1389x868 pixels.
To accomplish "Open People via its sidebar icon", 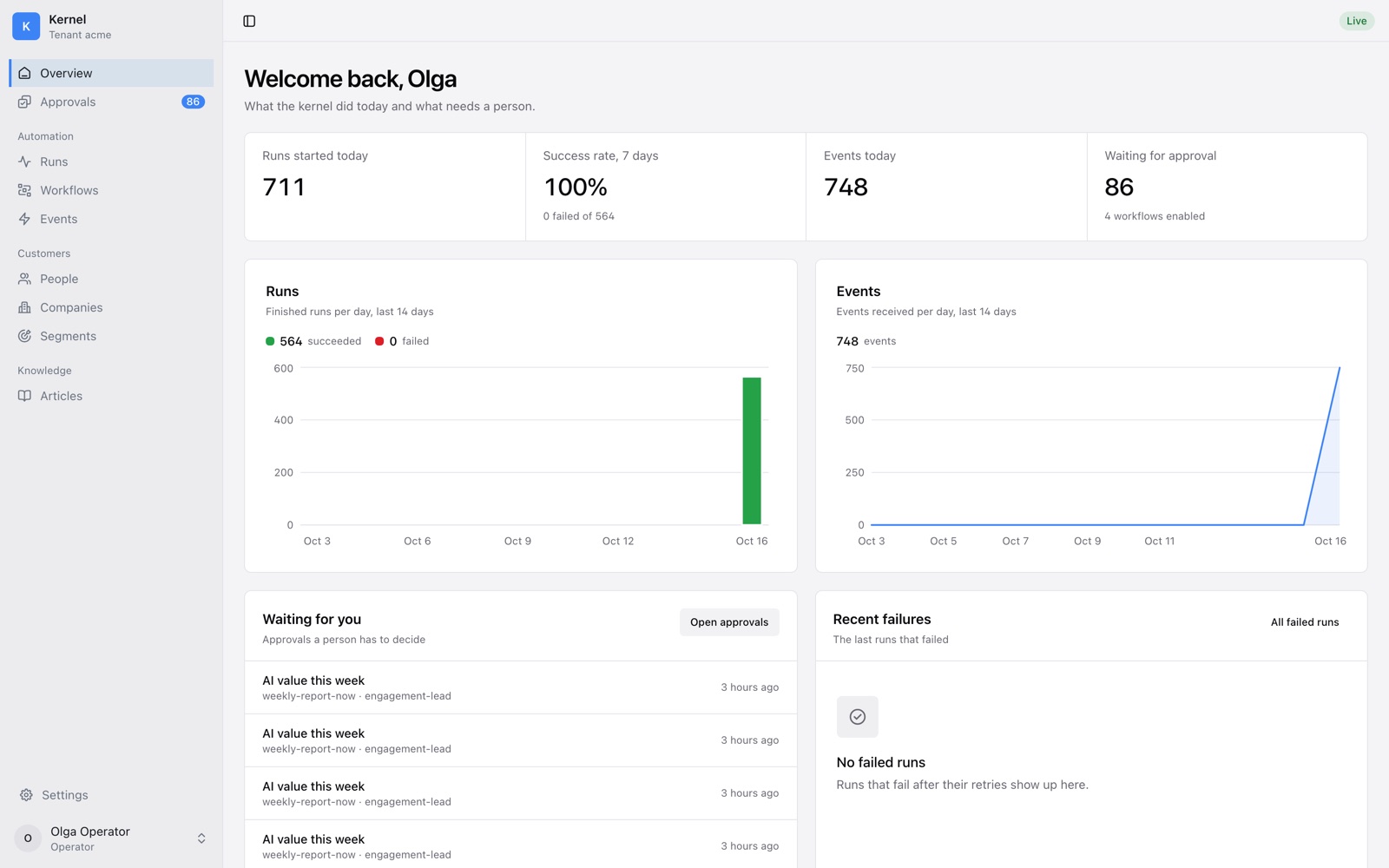I will point(24,279).
